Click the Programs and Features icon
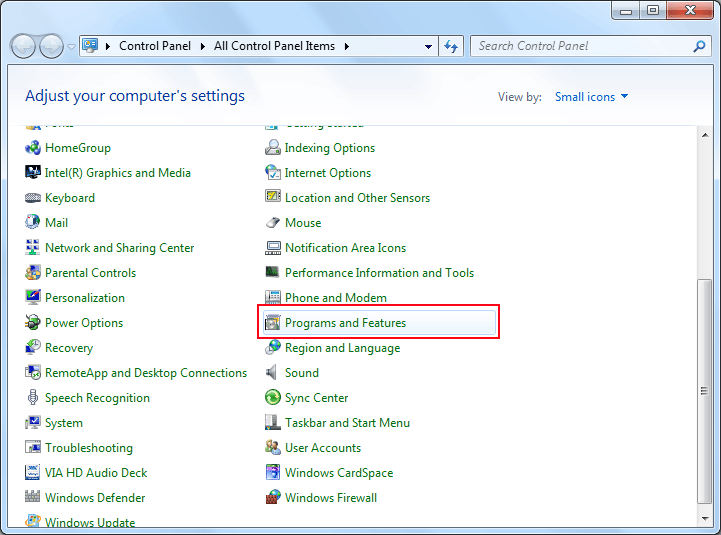 pos(273,323)
